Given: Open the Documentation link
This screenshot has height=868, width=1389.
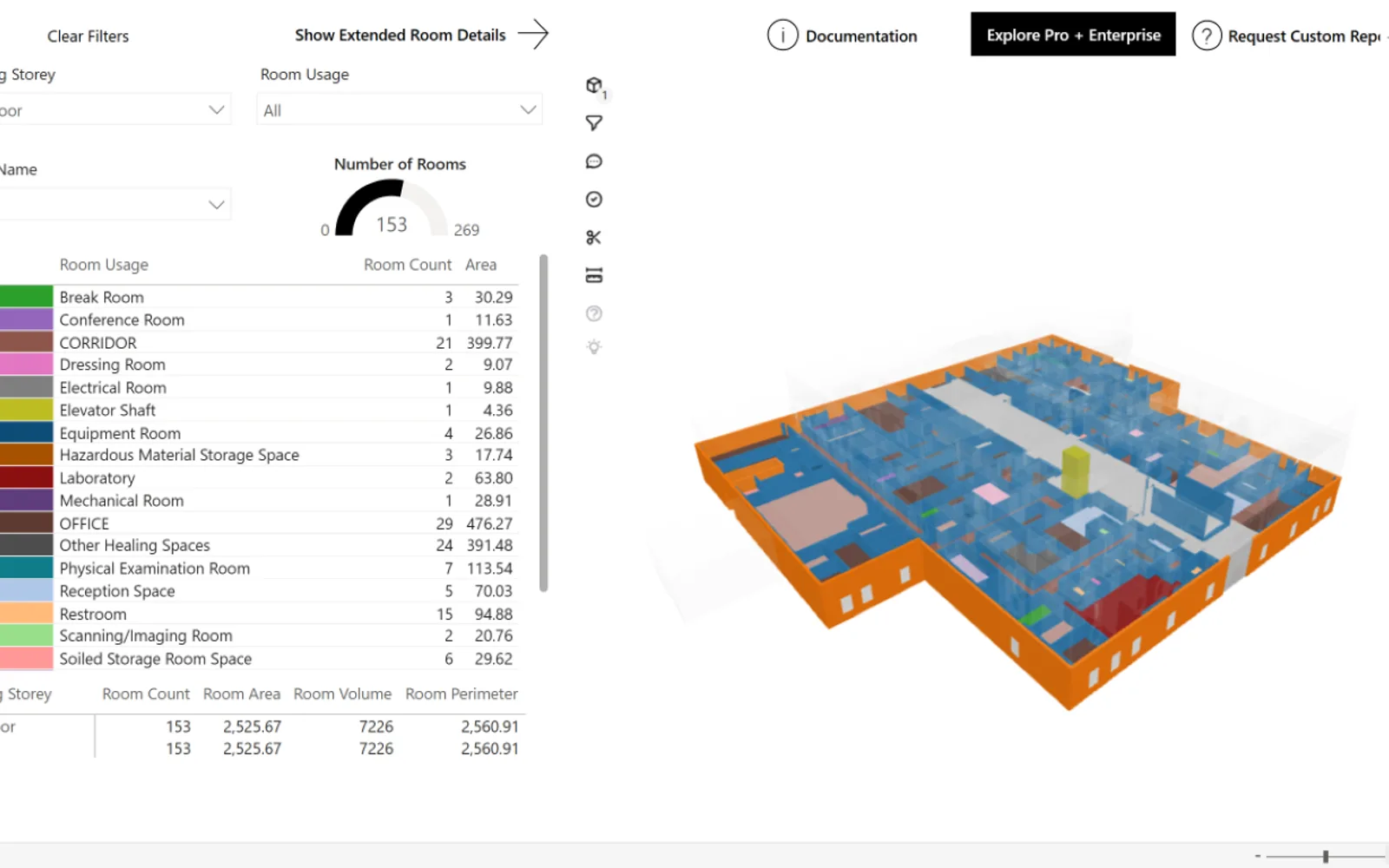Looking at the screenshot, I should [861, 36].
